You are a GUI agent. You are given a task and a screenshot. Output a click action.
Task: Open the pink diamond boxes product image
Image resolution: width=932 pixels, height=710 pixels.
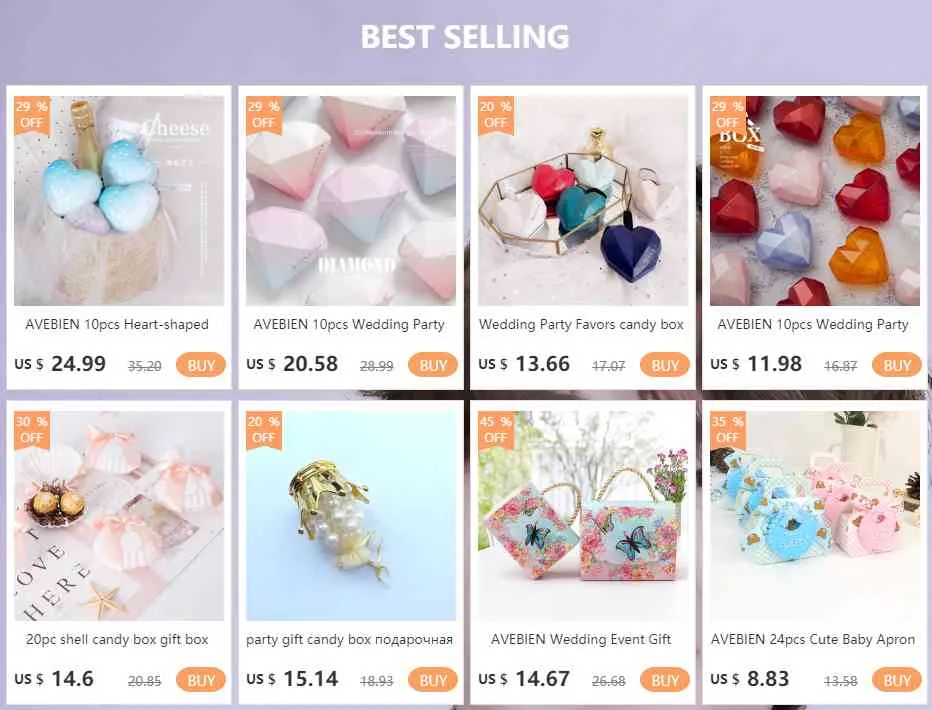tap(351, 201)
